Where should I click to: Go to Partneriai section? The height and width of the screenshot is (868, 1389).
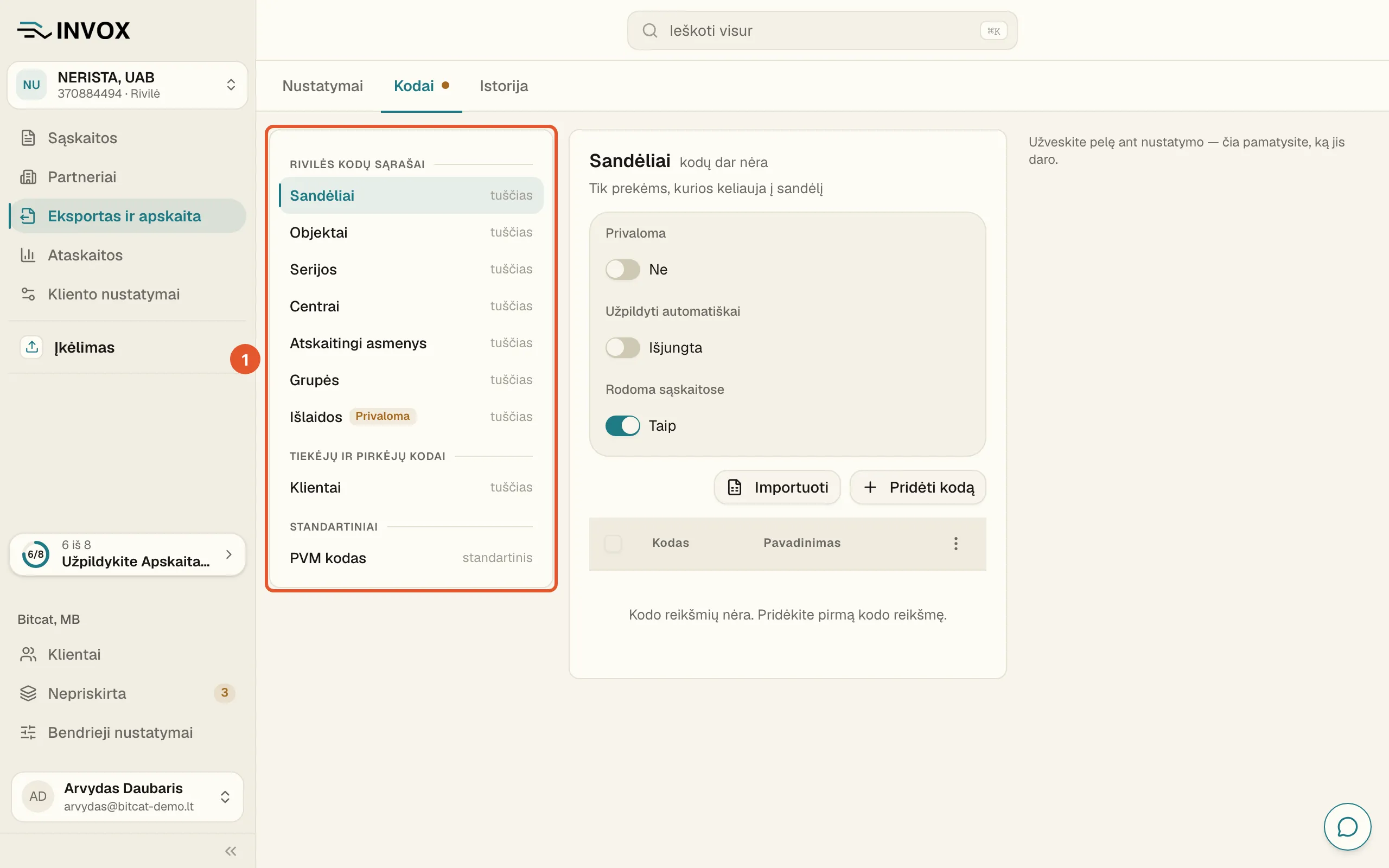tap(128, 177)
